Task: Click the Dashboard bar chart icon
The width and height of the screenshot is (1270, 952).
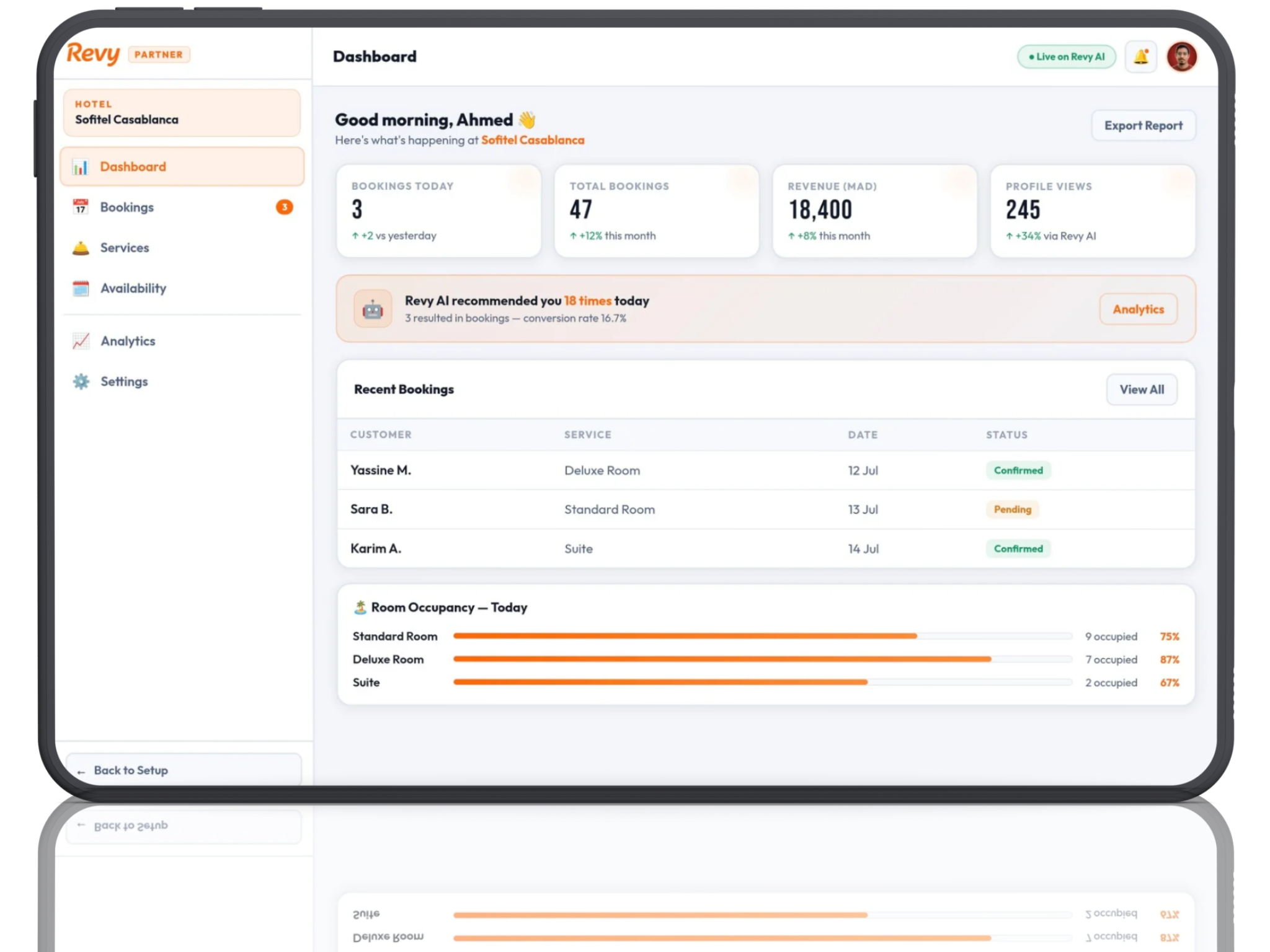Action: 81,167
